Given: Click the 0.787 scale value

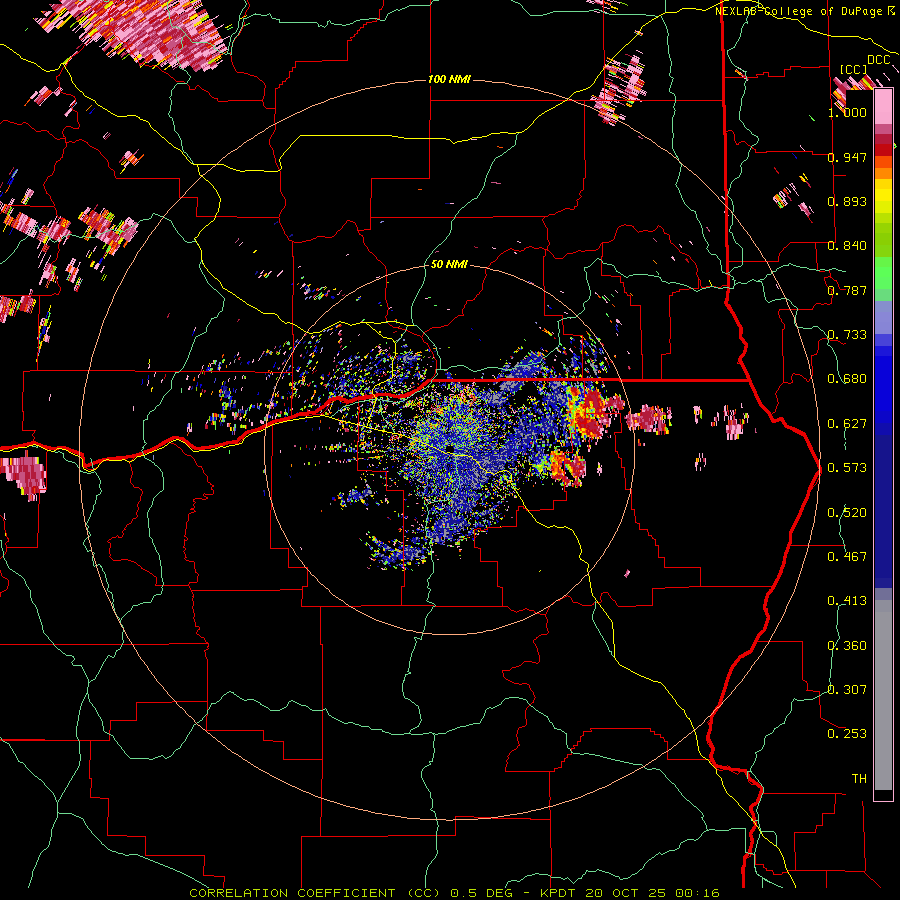Looking at the screenshot, I should pos(847,290).
